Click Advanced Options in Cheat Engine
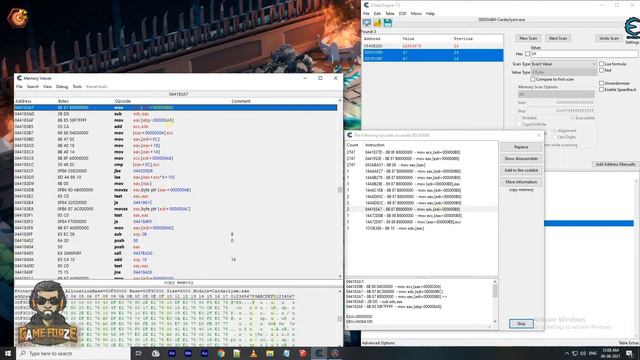 (378, 343)
